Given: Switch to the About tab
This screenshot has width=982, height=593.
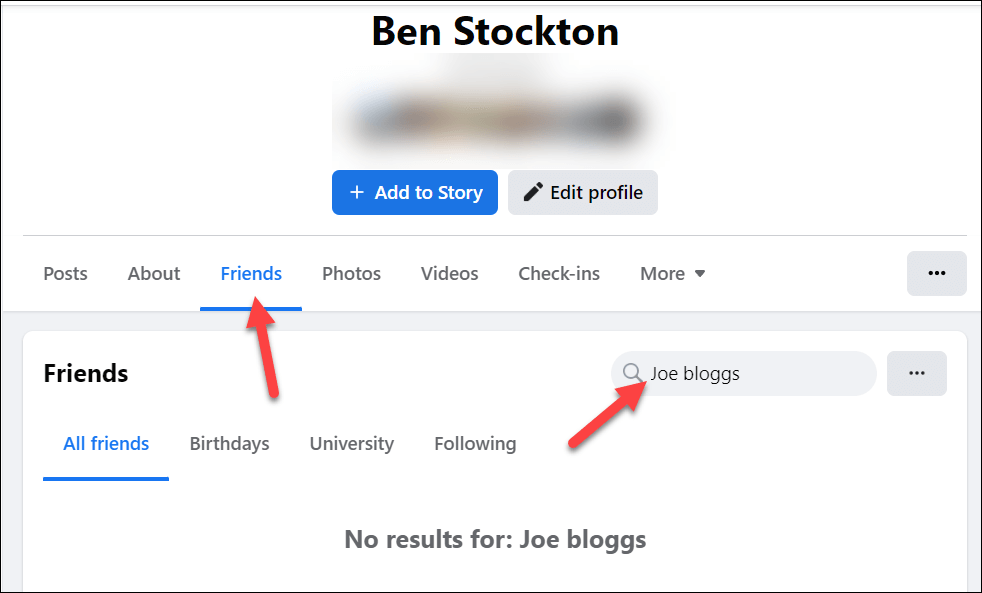Looking at the screenshot, I should (x=153, y=273).
